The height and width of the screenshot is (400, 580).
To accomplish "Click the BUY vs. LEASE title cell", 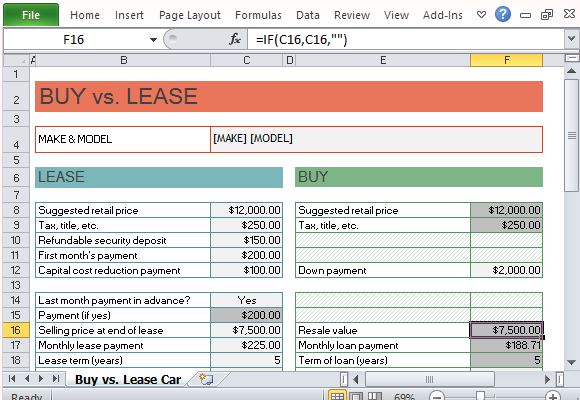I will (289, 96).
